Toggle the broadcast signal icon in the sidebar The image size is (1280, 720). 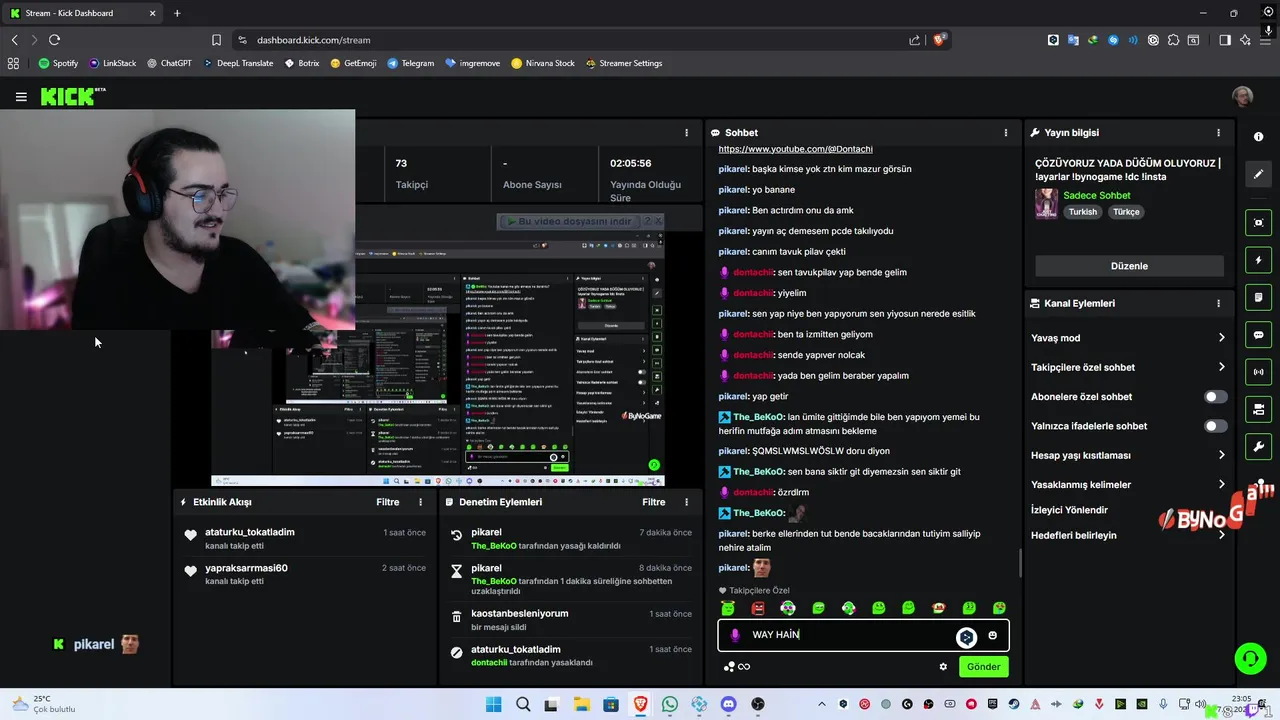pos(1258,372)
